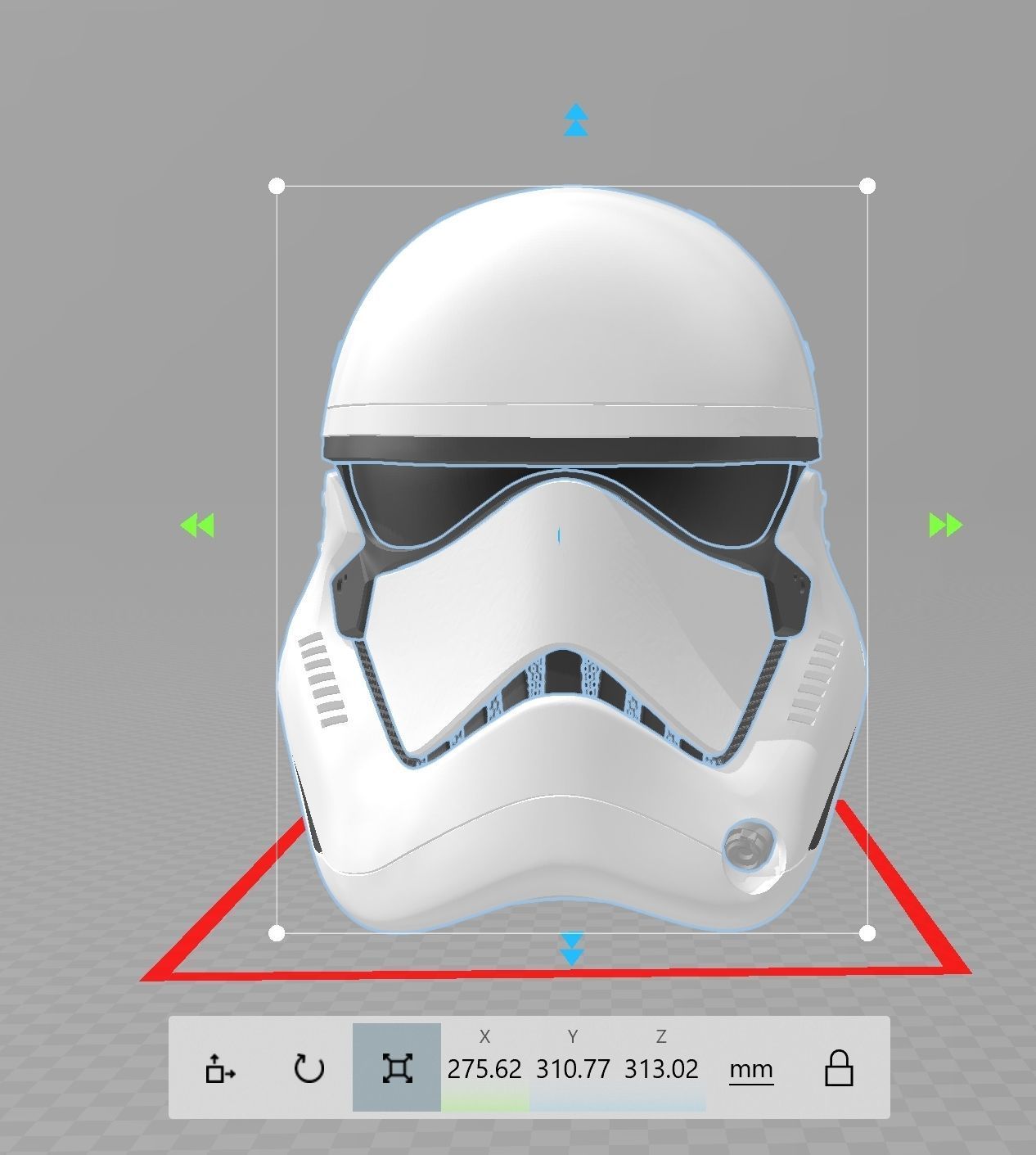The height and width of the screenshot is (1155, 1036).
Task: Click the bottom-left bounding box corner handle
Action: [277, 932]
